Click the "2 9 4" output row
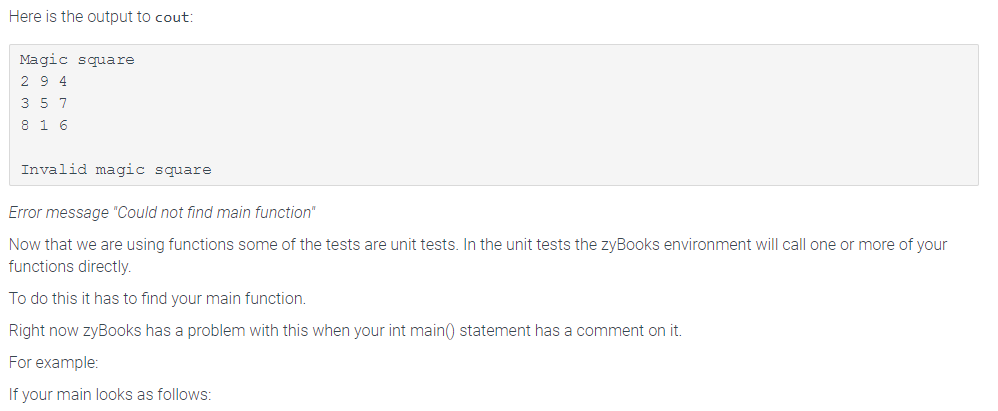 [44, 81]
